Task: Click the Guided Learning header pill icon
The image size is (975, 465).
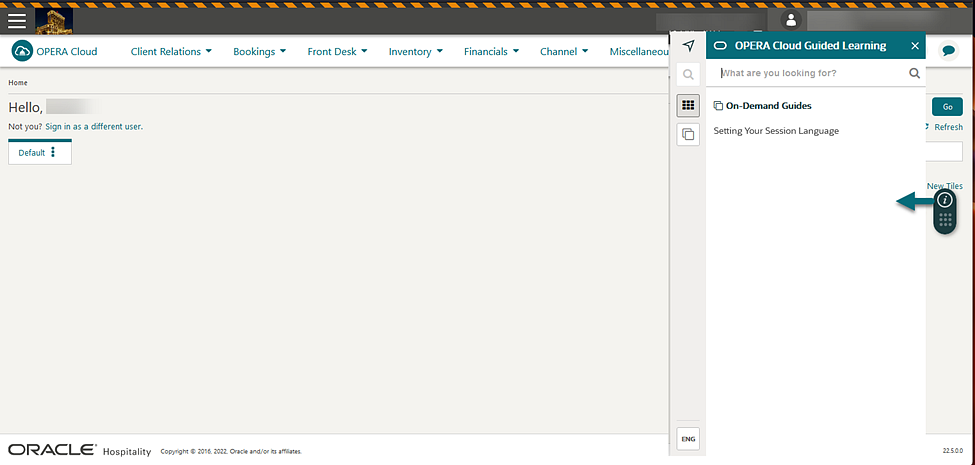Action: (x=721, y=45)
